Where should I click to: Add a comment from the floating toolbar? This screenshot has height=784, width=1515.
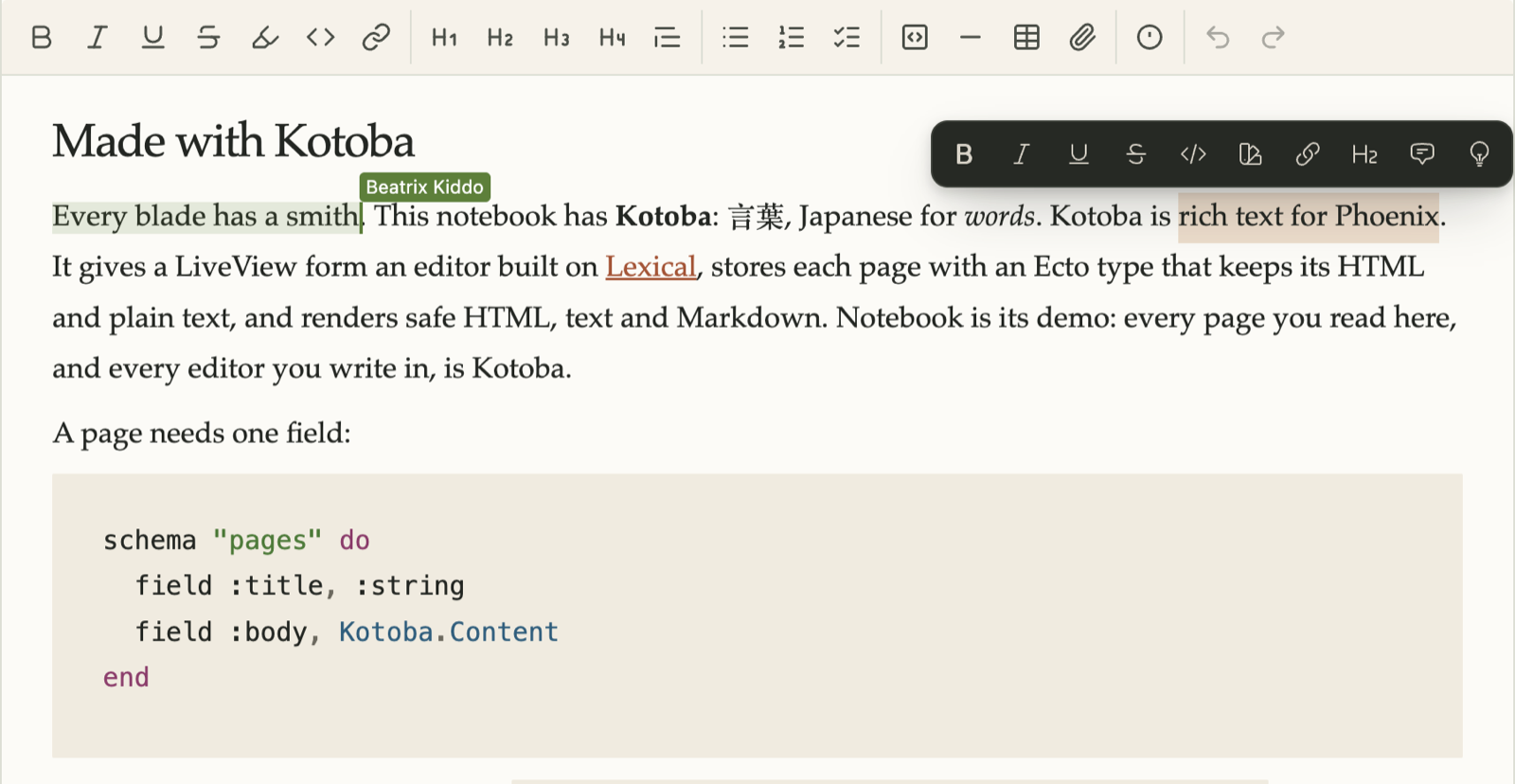click(x=1422, y=154)
